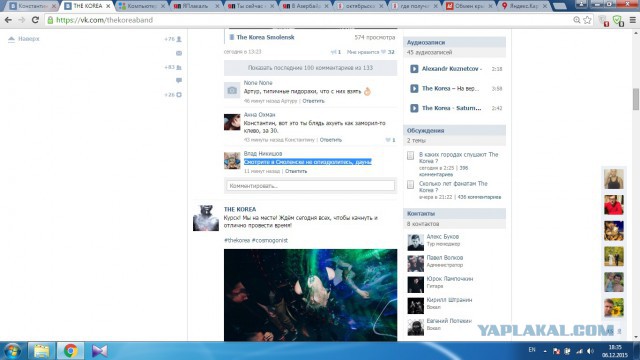Show last 100 comments of 133
The image size is (640, 360).
point(310,68)
